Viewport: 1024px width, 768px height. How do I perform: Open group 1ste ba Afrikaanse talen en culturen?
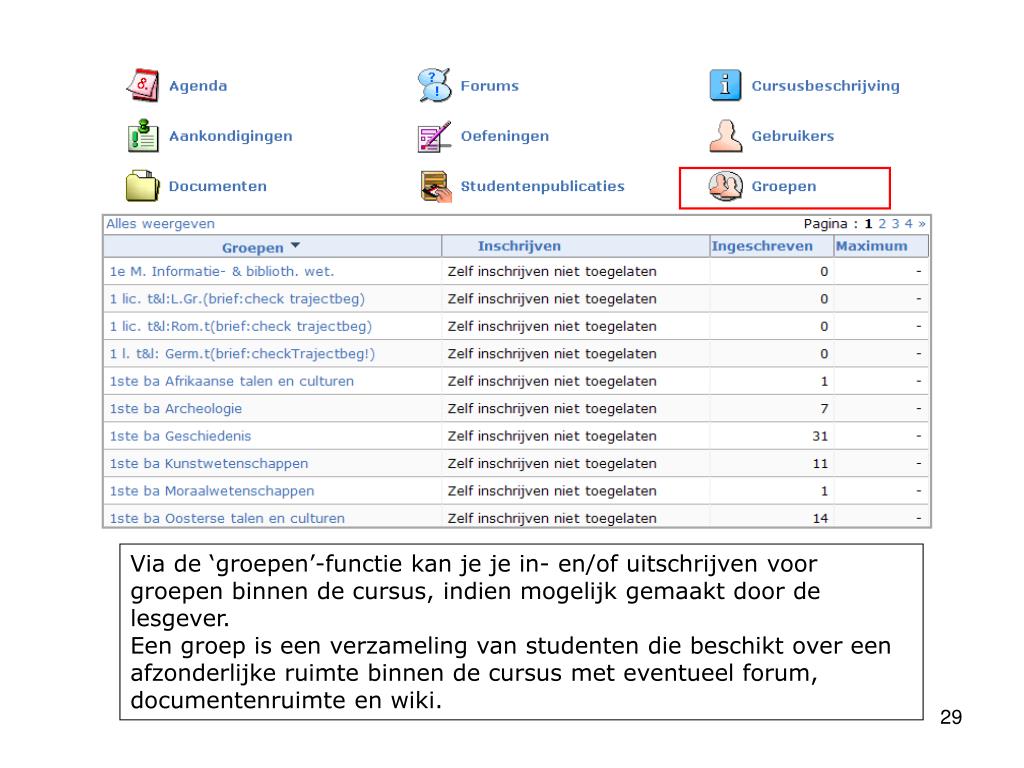231,381
